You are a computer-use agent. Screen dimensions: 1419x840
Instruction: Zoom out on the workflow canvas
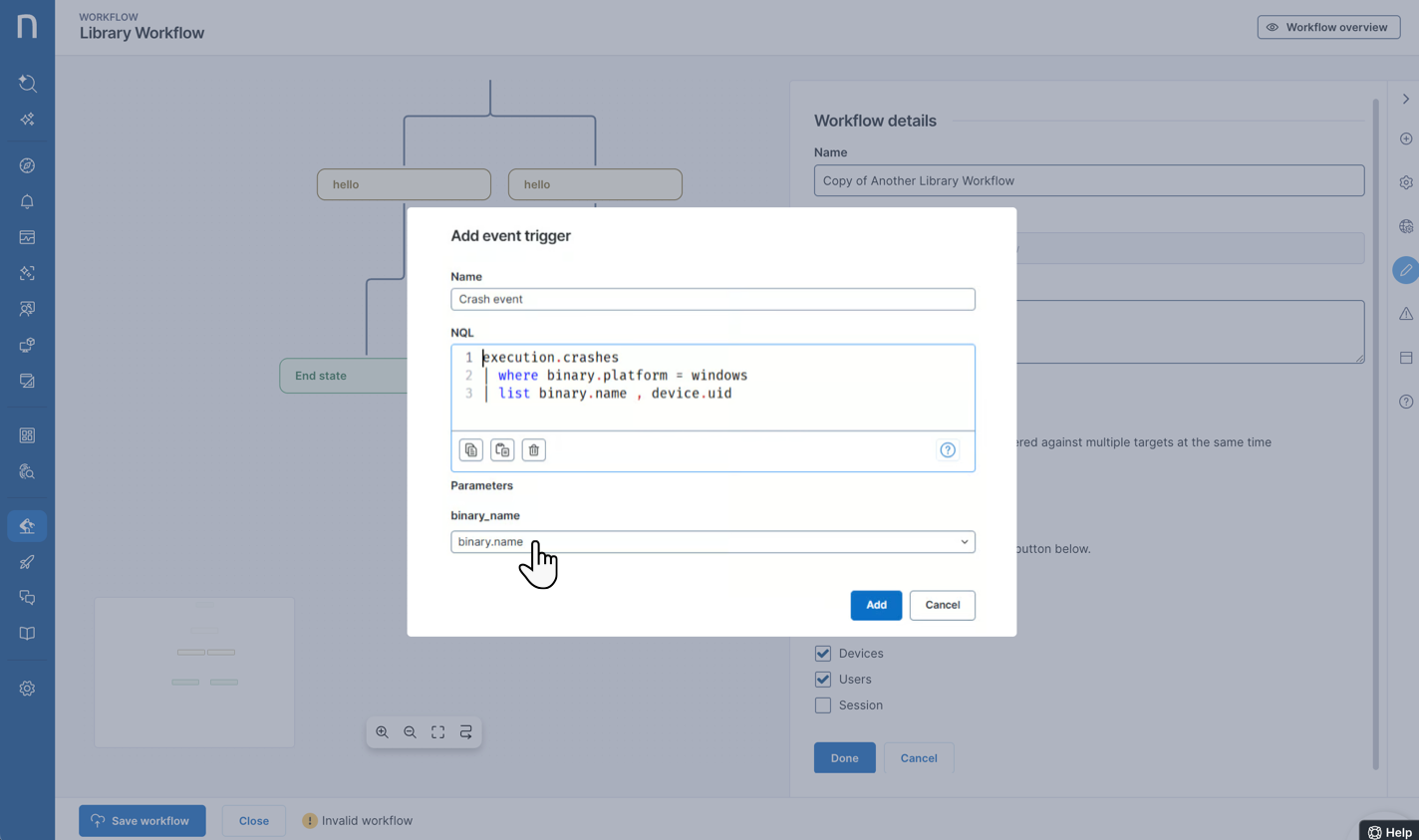(x=411, y=732)
